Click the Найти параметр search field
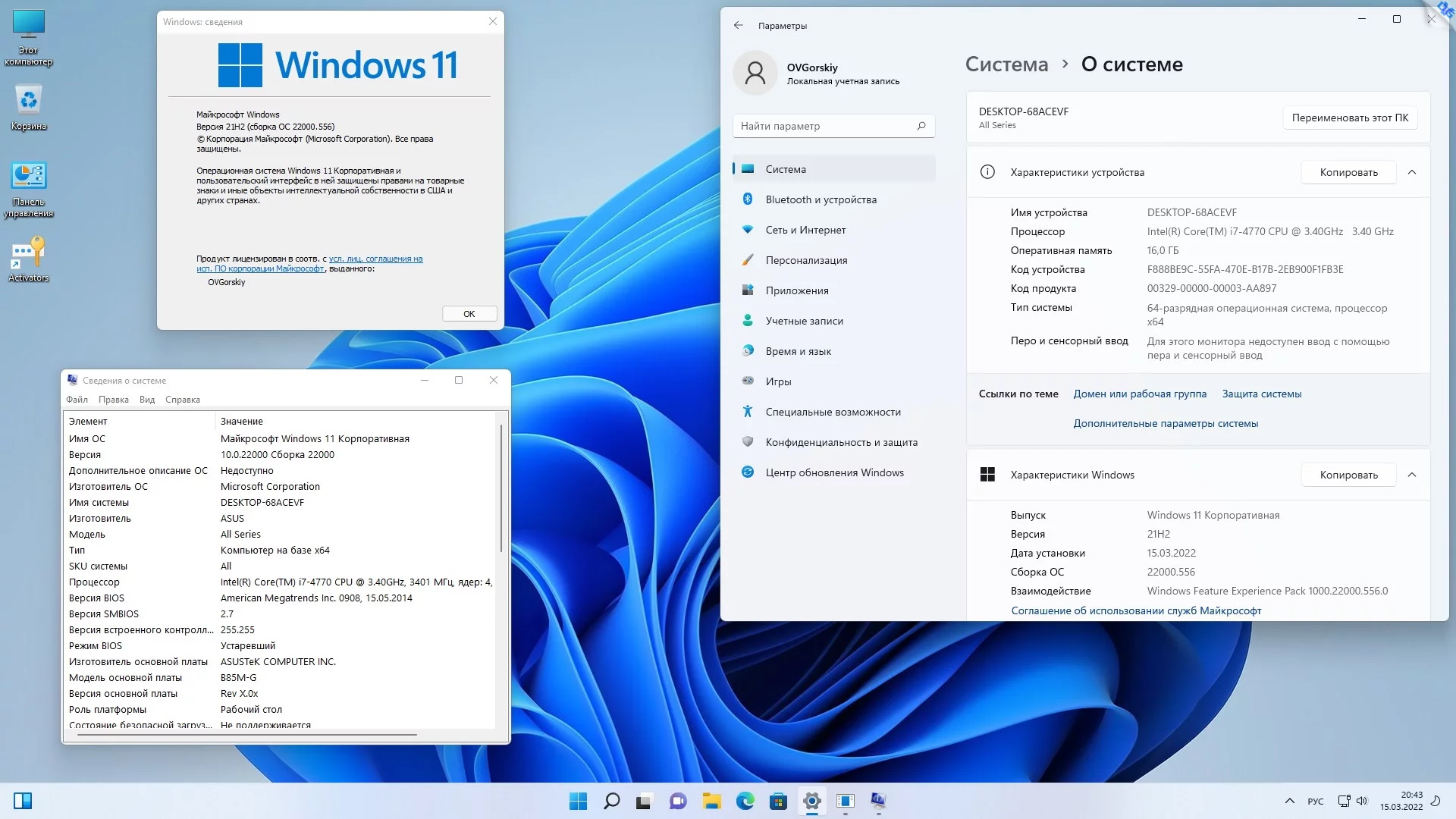Image resolution: width=1456 pixels, height=819 pixels. click(x=827, y=126)
